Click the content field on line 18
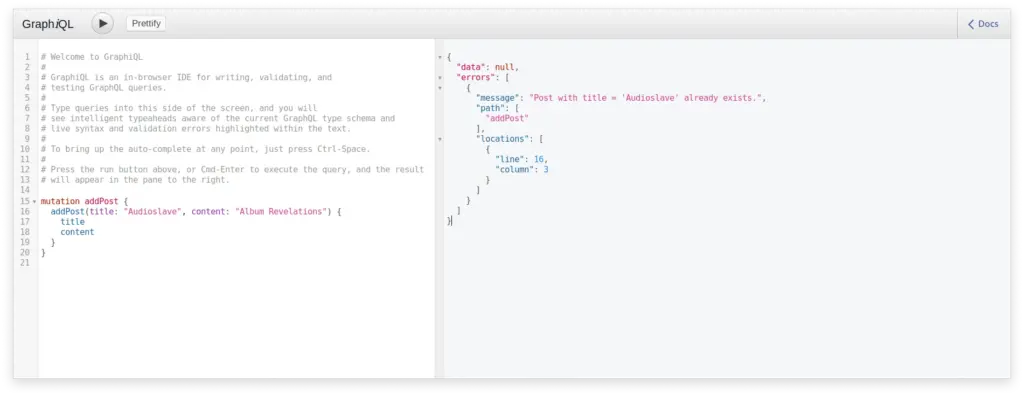 pyautogui.click(x=77, y=232)
